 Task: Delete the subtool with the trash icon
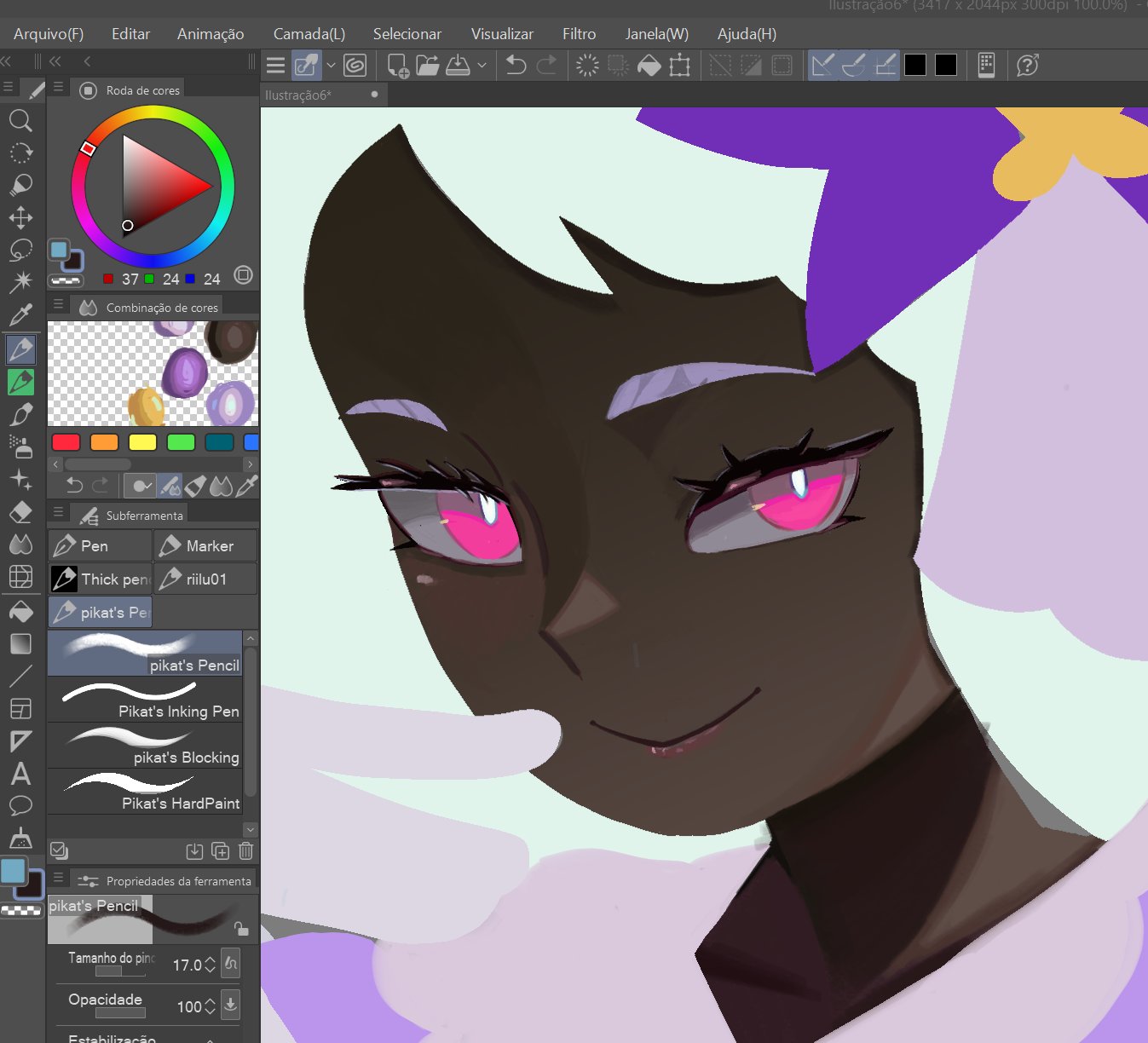(x=245, y=850)
